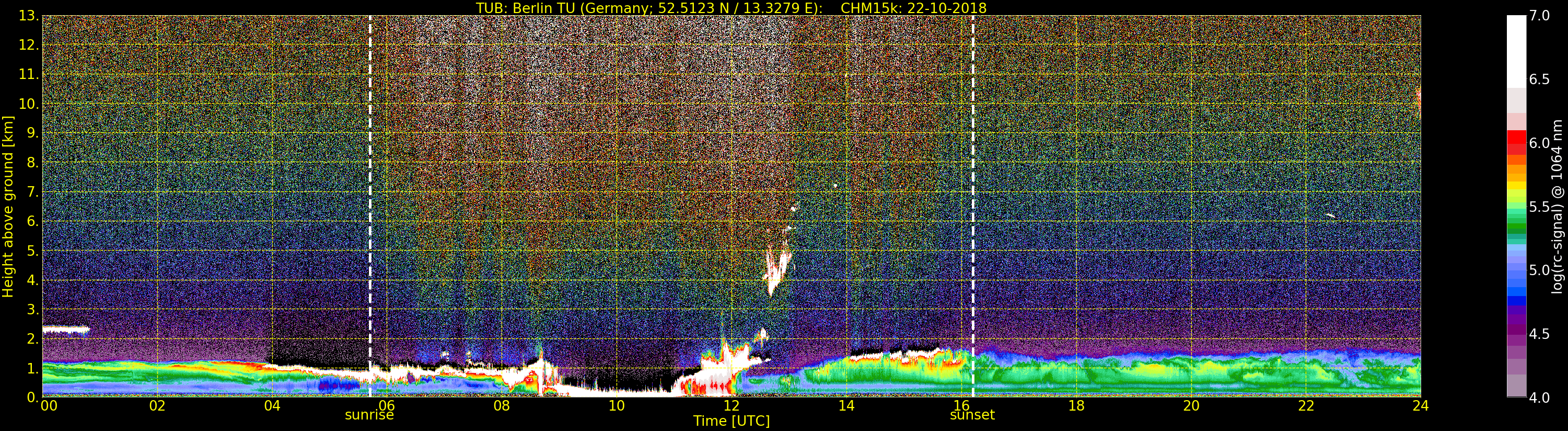Click the x-axis tick label '02'

(157, 406)
